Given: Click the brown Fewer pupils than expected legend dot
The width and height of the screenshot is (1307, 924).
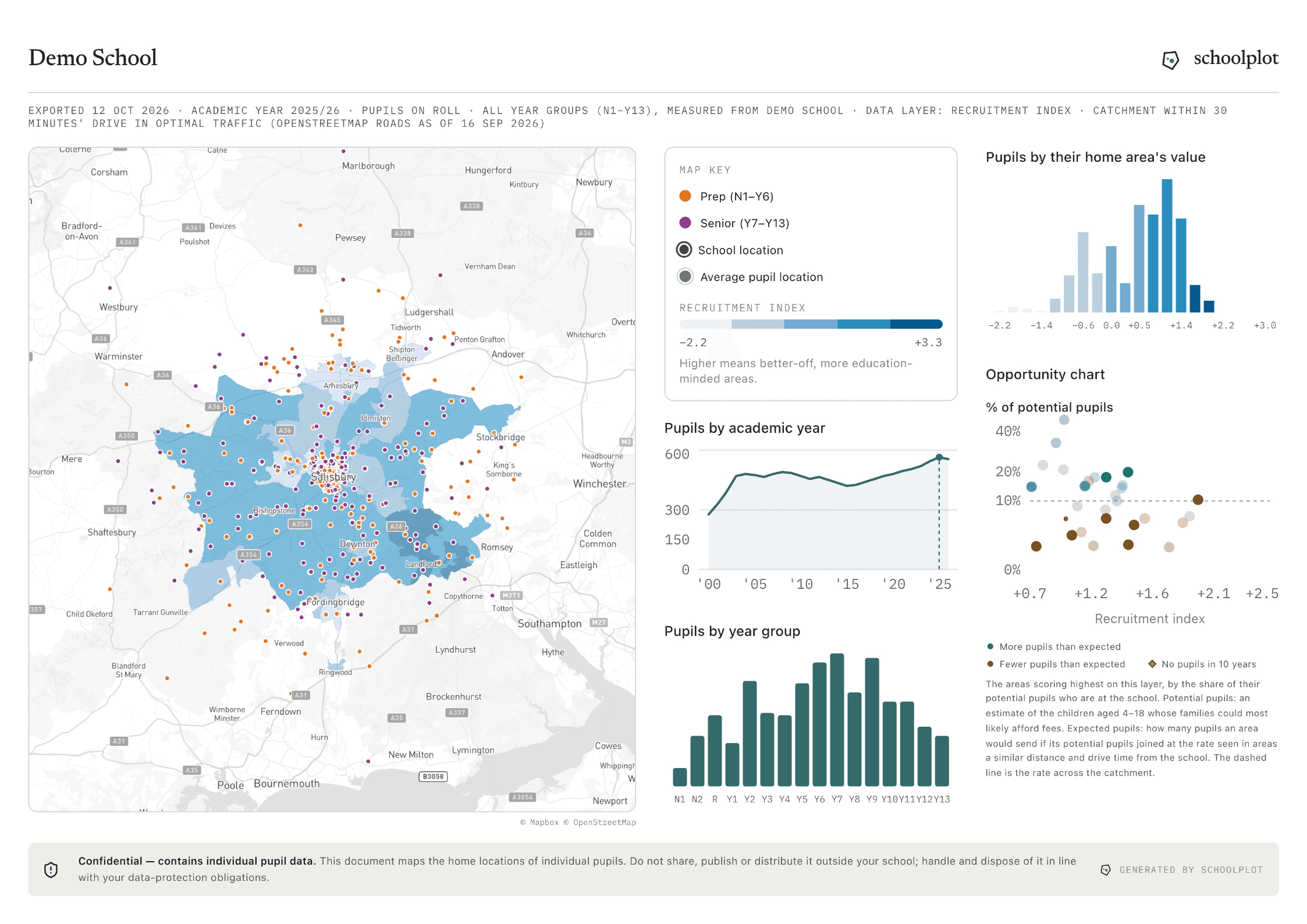Looking at the screenshot, I should 990,664.
